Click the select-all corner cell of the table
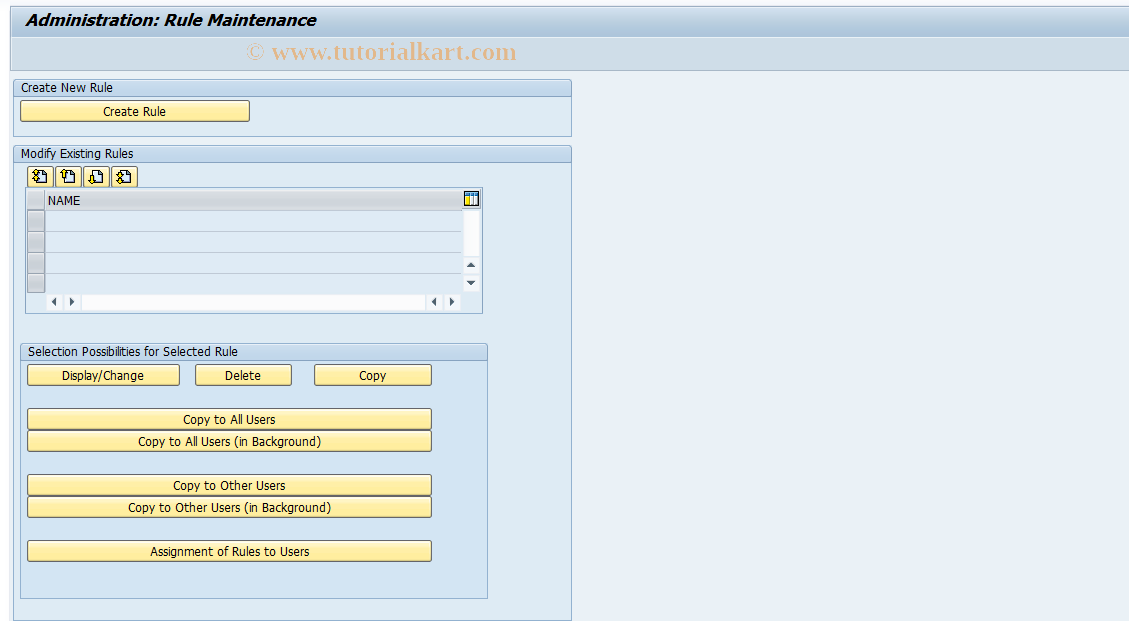 (x=36, y=200)
